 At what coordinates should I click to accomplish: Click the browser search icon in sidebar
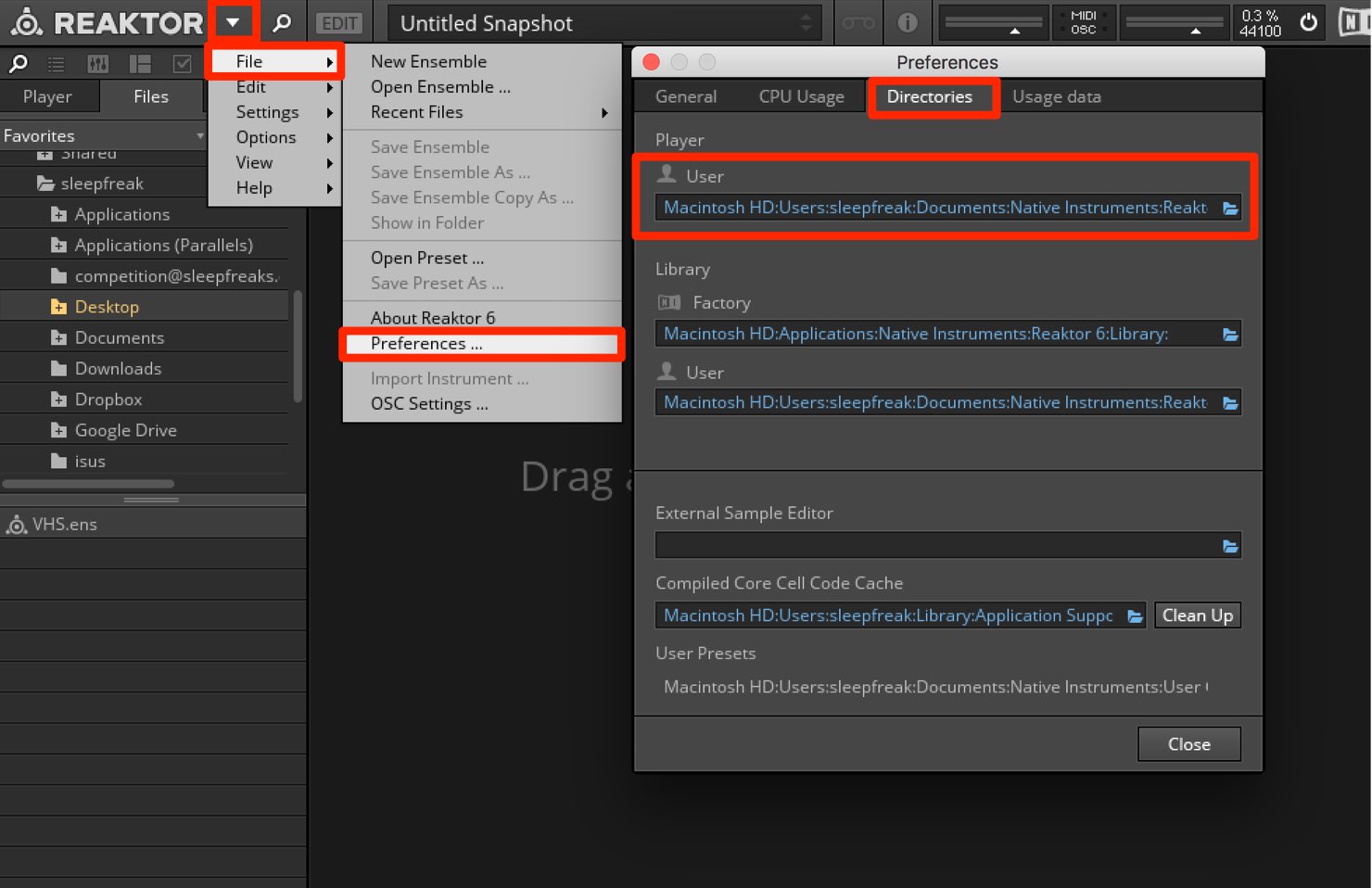(x=18, y=63)
